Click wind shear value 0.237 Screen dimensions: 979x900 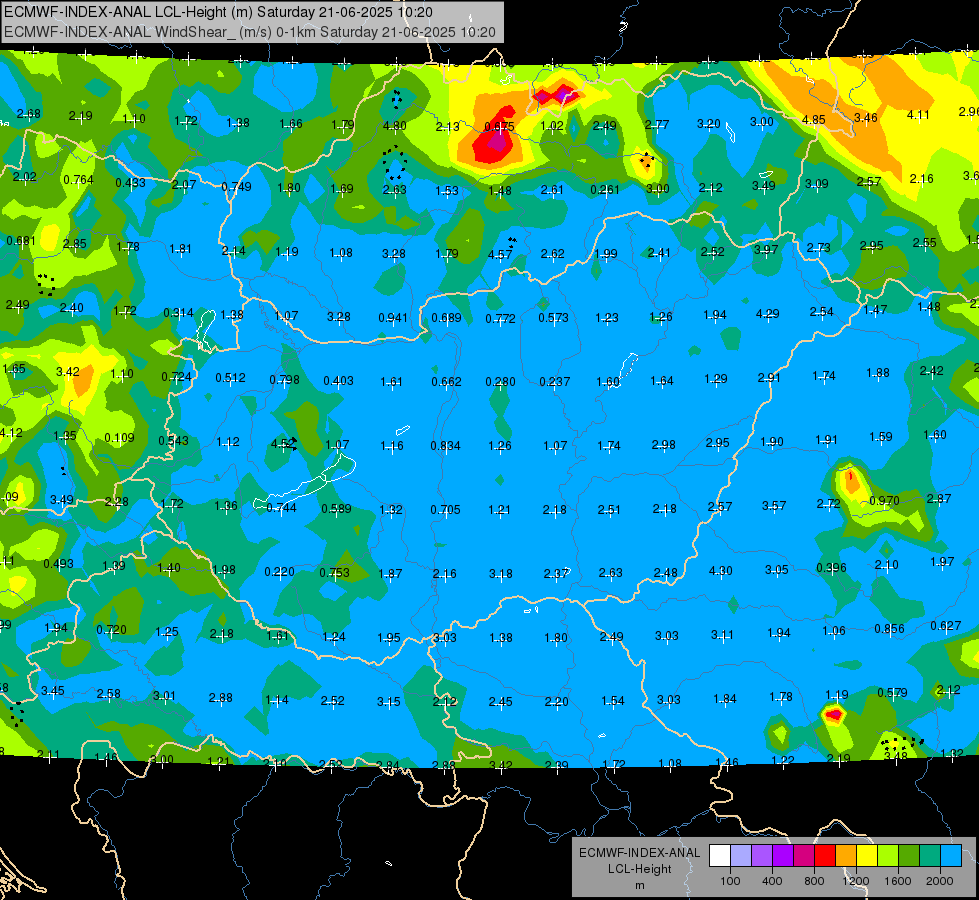[x=554, y=382]
